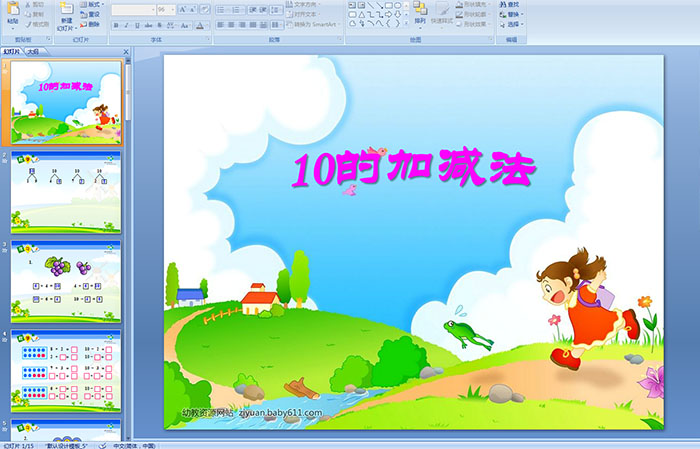Open Quick Styles (快速样式) gallery

[442, 16]
